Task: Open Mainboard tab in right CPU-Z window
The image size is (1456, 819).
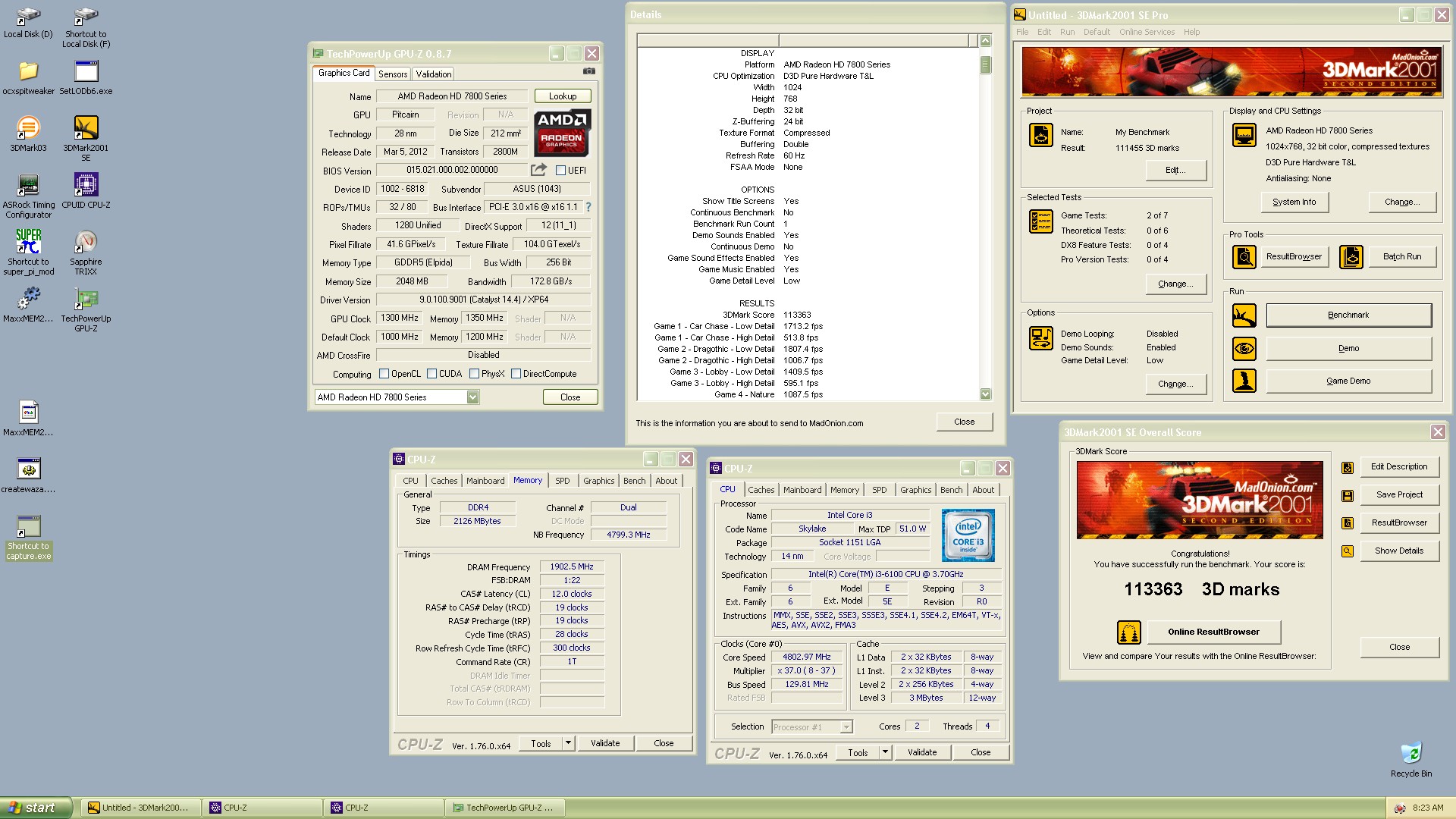Action: pos(802,490)
